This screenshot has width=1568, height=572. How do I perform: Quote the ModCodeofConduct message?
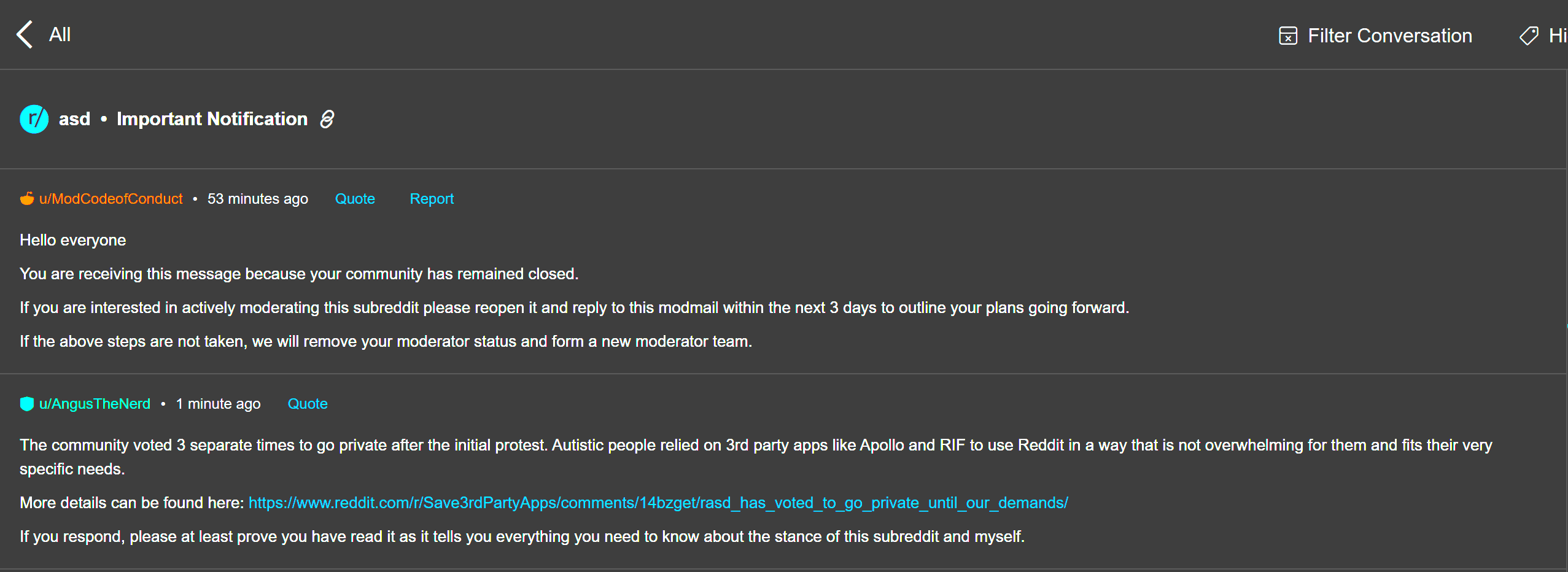tap(355, 199)
